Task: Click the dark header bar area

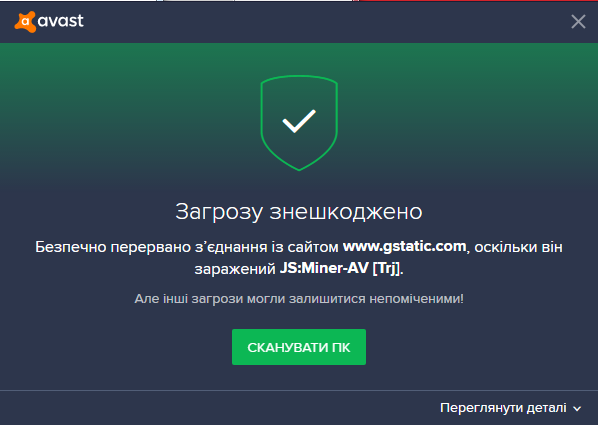Action: click(x=299, y=22)
